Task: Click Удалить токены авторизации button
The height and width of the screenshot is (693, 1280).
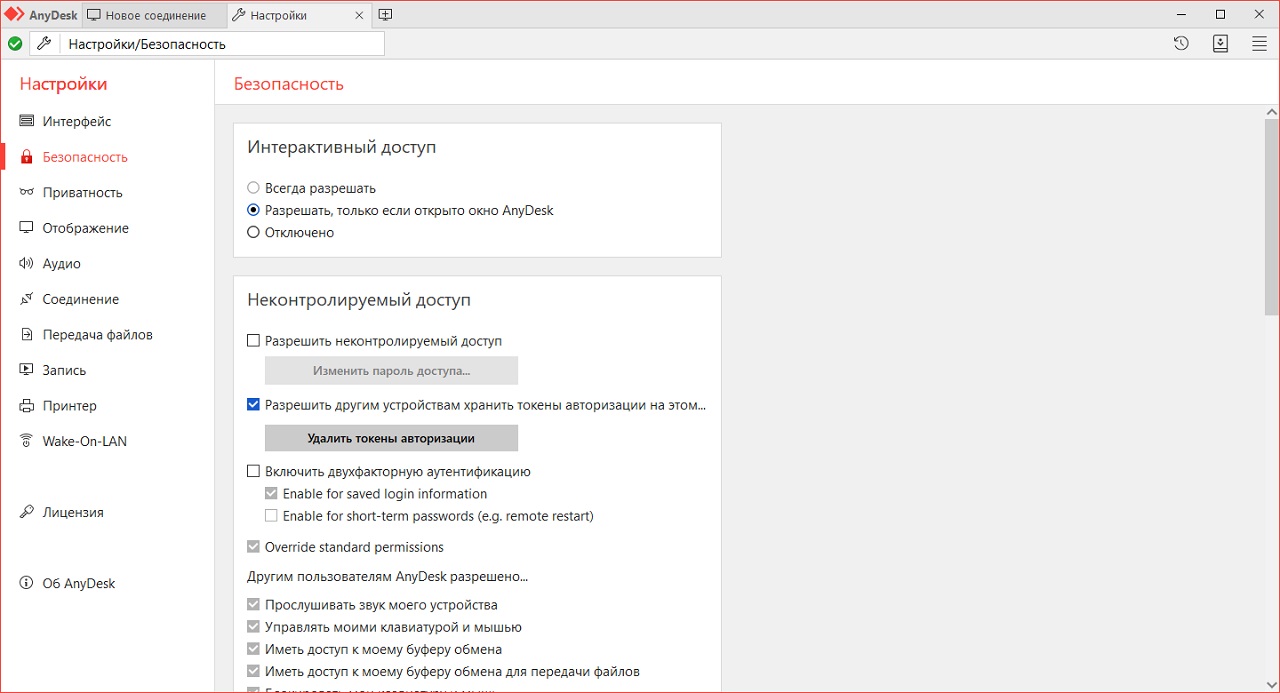Action: 391,438
